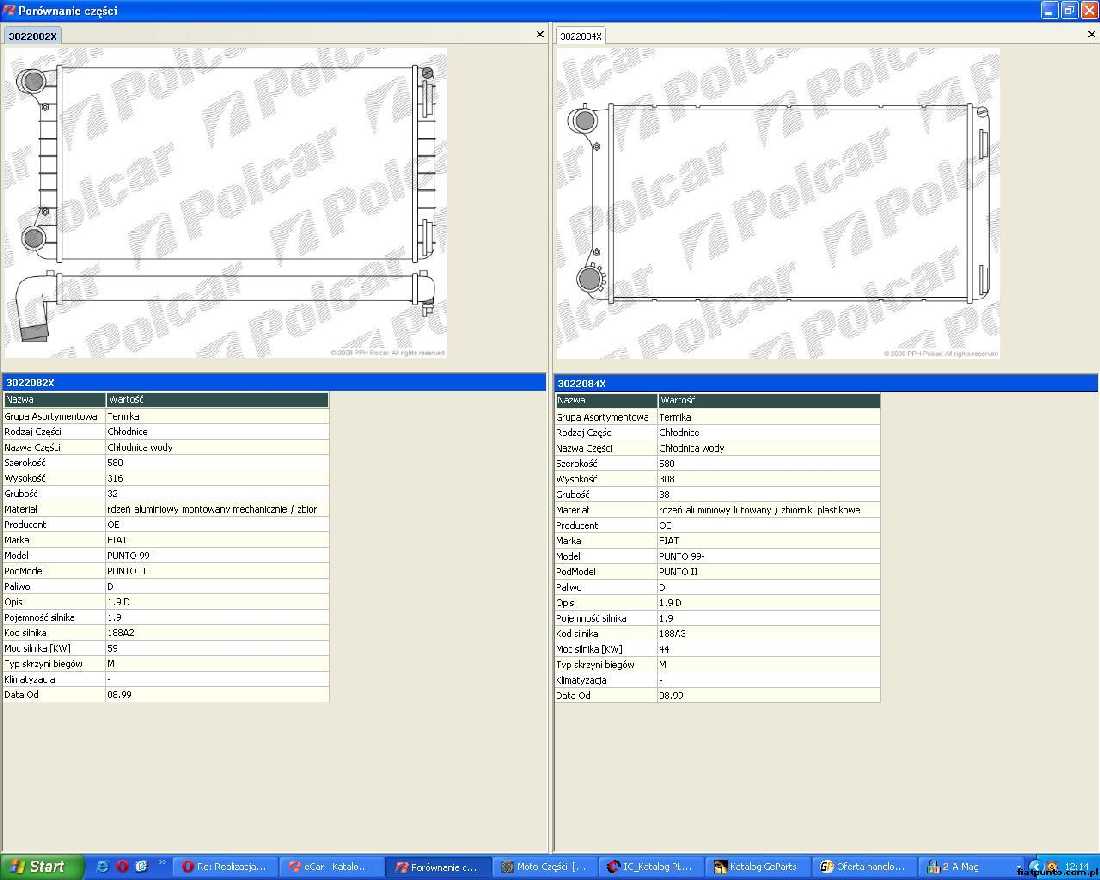Viewport: 1100px width, 880px height.
Task: Click the Wartość column header in the 3022084X table
Action: click(x=769, y=400)
